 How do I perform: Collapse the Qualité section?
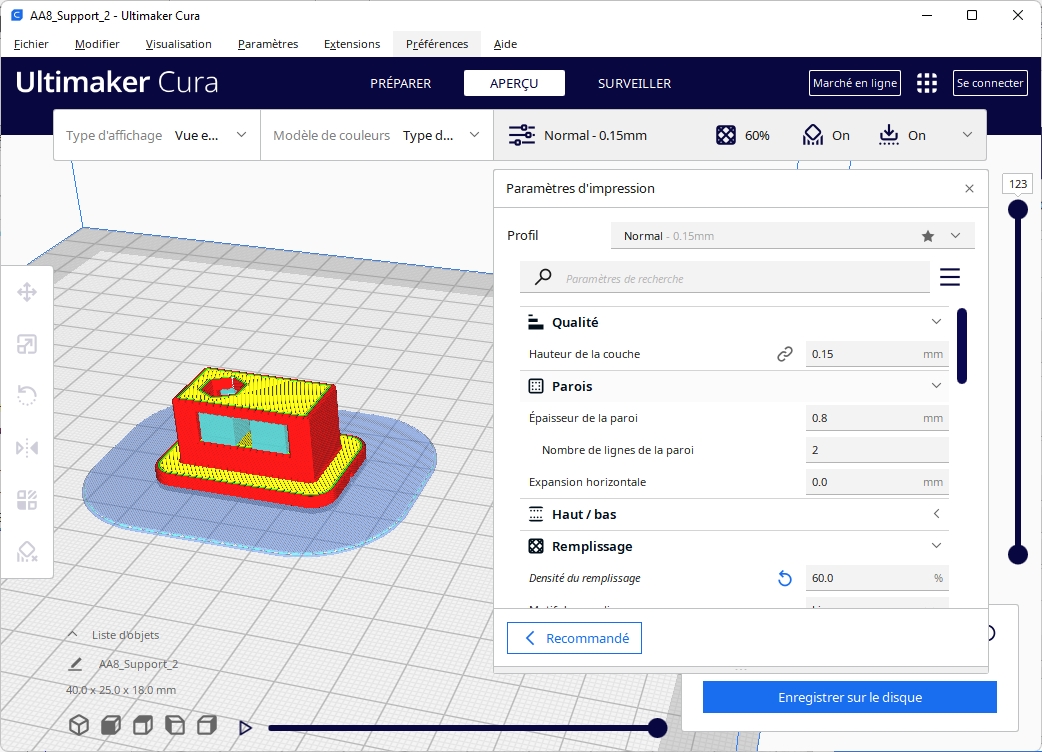click(936, 322)
